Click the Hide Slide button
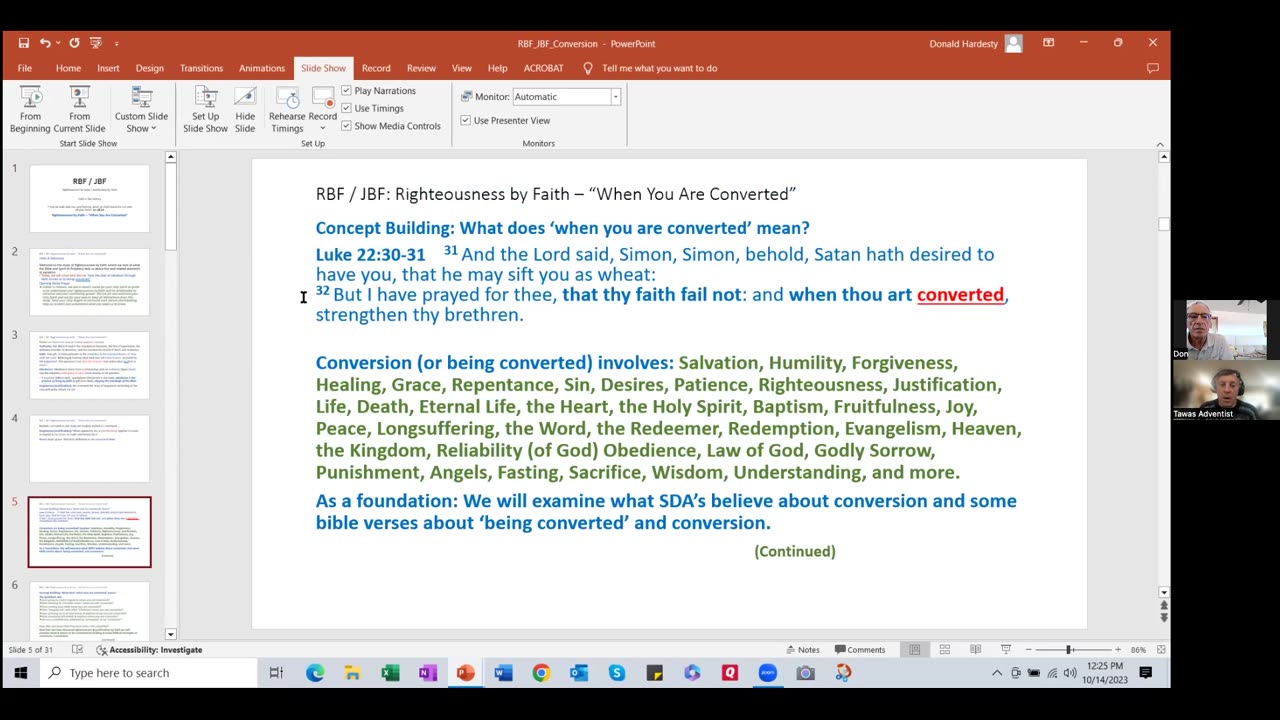This screenshot has width=1280, height=720. (x=245, y=110)
